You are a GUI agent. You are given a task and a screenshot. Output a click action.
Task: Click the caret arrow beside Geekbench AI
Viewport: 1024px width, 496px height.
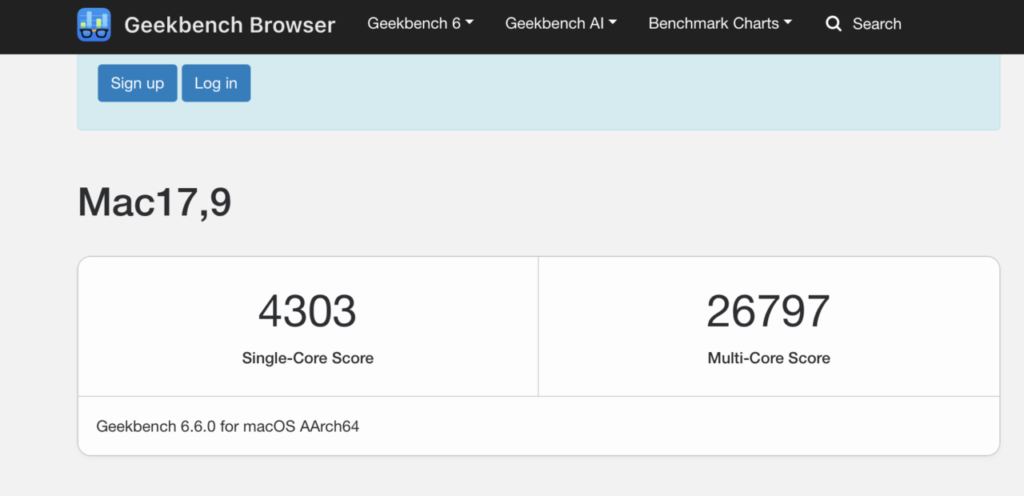[613, 23]
